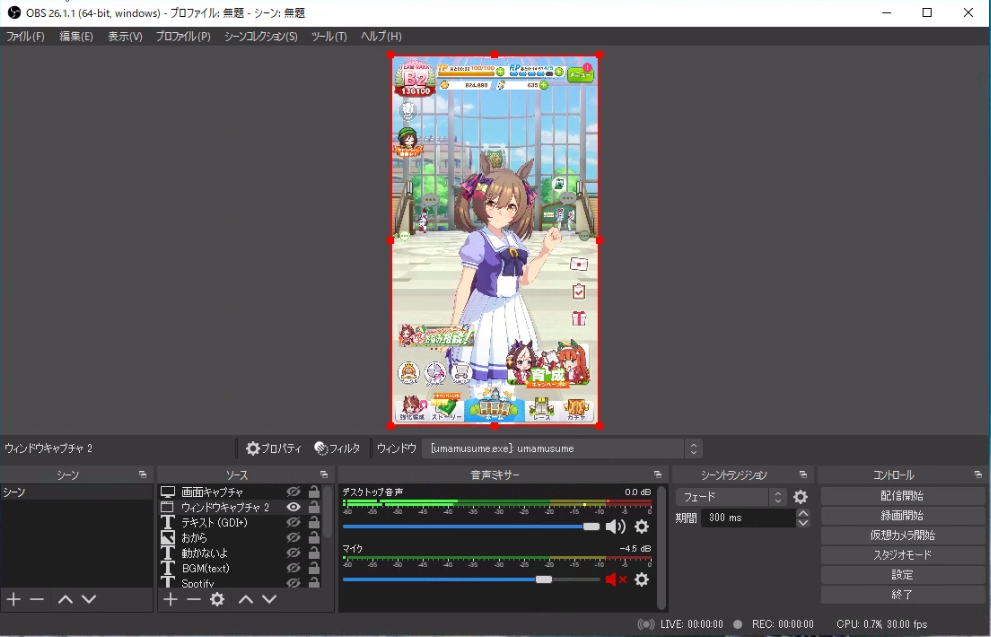Lock the 画面キャプチャ source
The width and height of the screenshot is (991, 637).
tap(314, 492)
